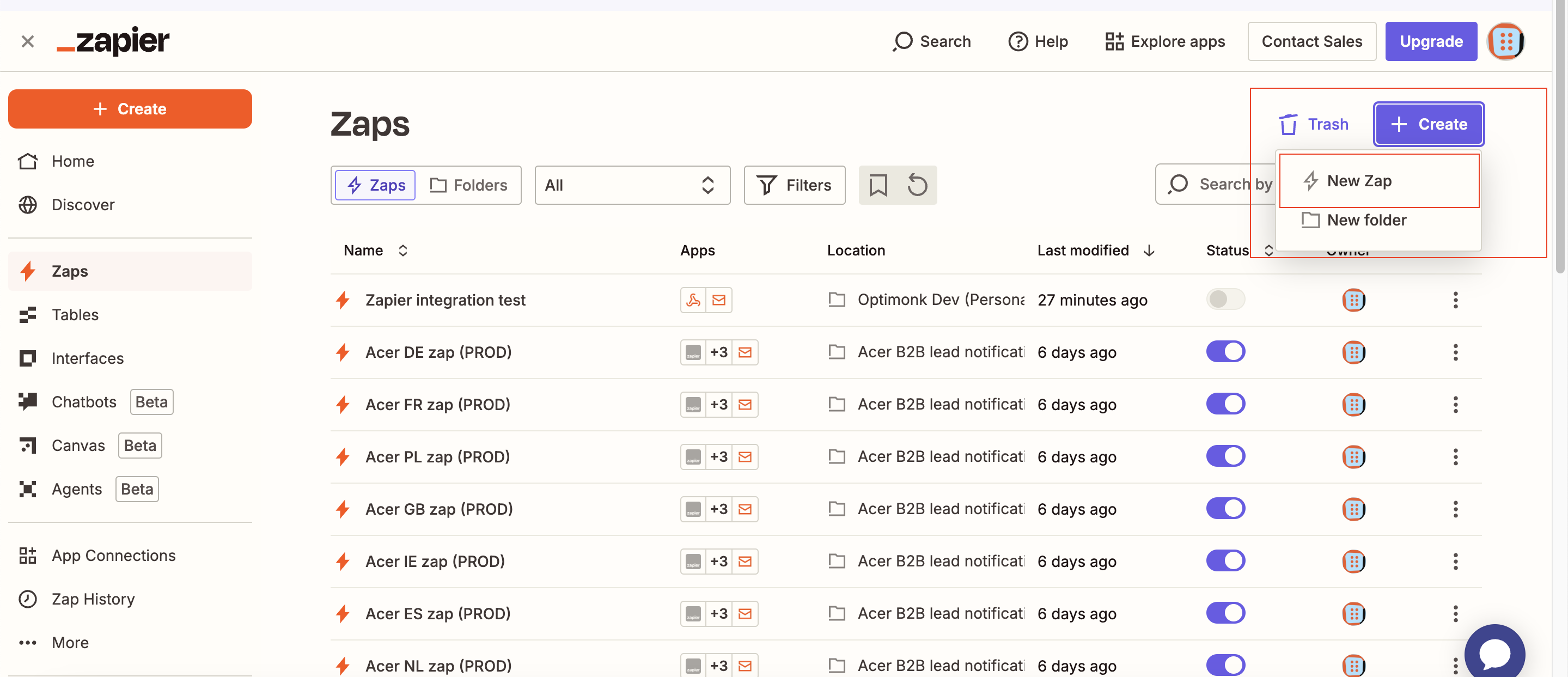Screen dimensions: 1568x677
Task: Select Zaps in the sidebar
Action: [130, 272]
